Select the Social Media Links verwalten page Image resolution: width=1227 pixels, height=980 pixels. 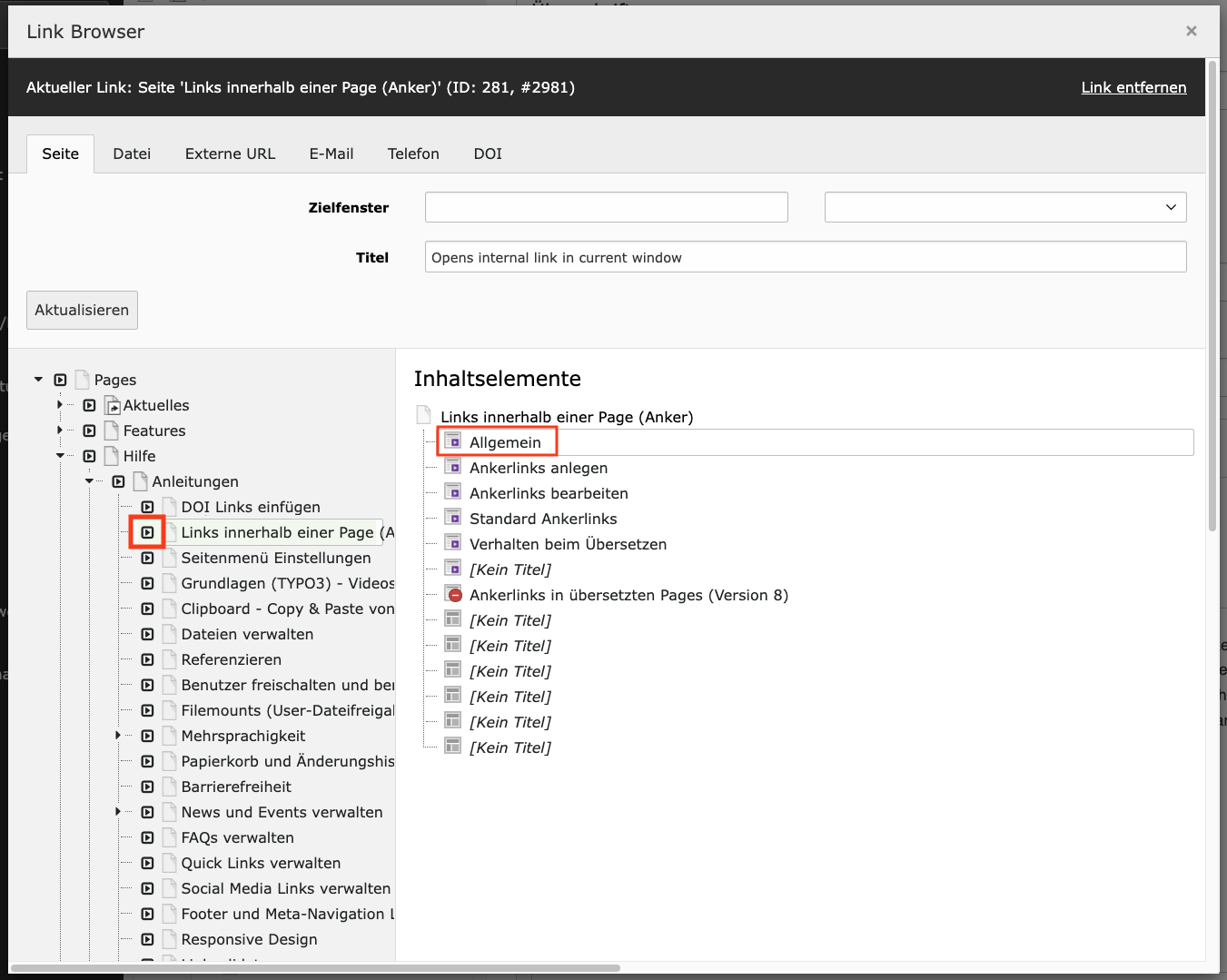286,888
